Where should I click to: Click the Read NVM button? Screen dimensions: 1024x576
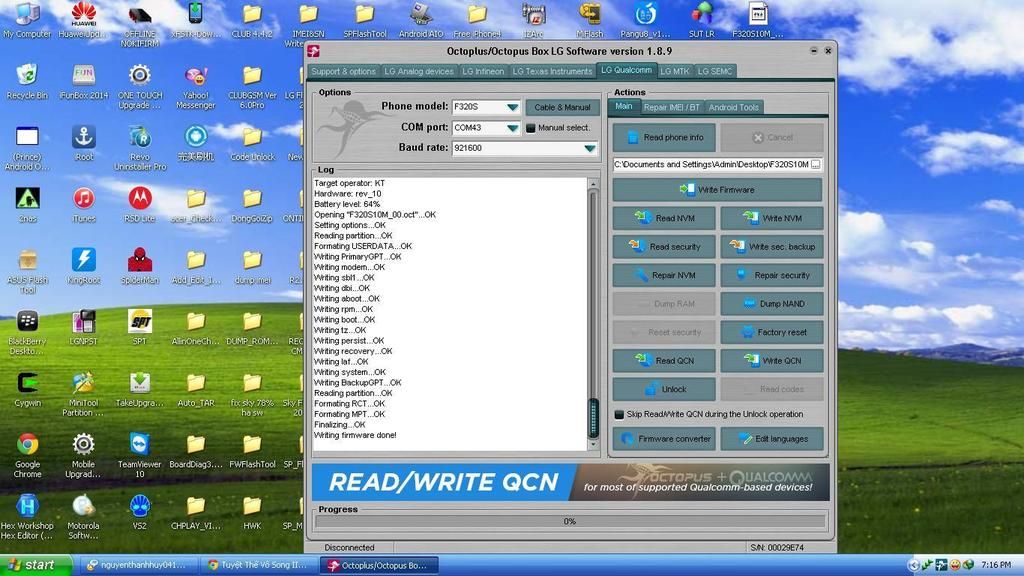coord(664,218)
